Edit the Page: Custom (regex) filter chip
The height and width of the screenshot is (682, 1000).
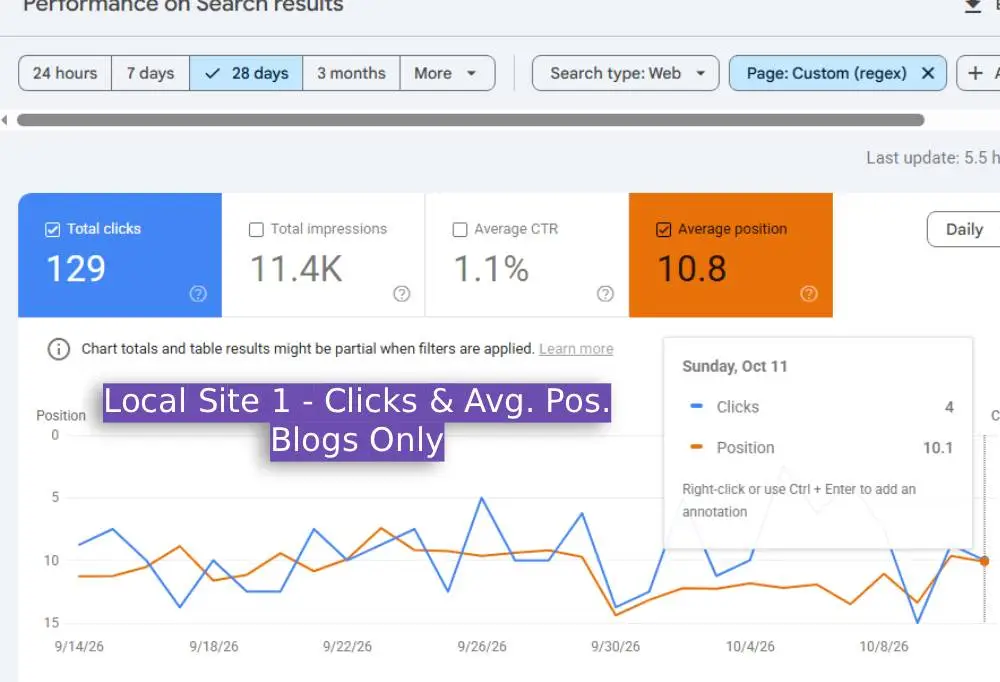tap(826, 73)
